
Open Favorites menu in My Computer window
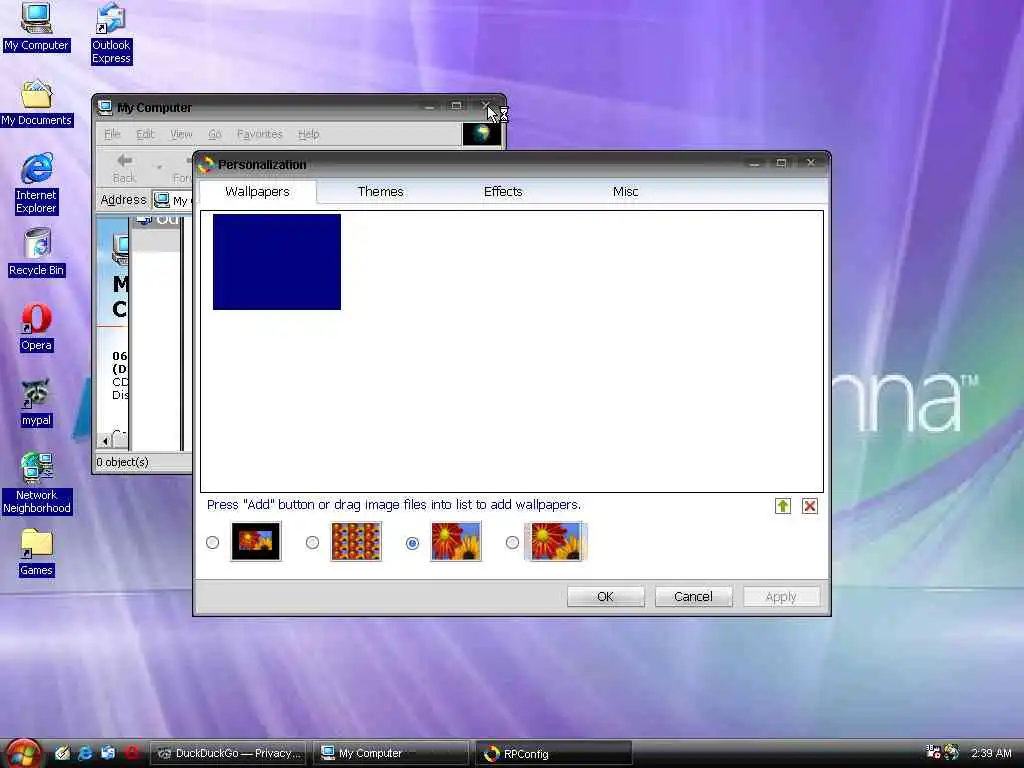[x=259, y=134]
